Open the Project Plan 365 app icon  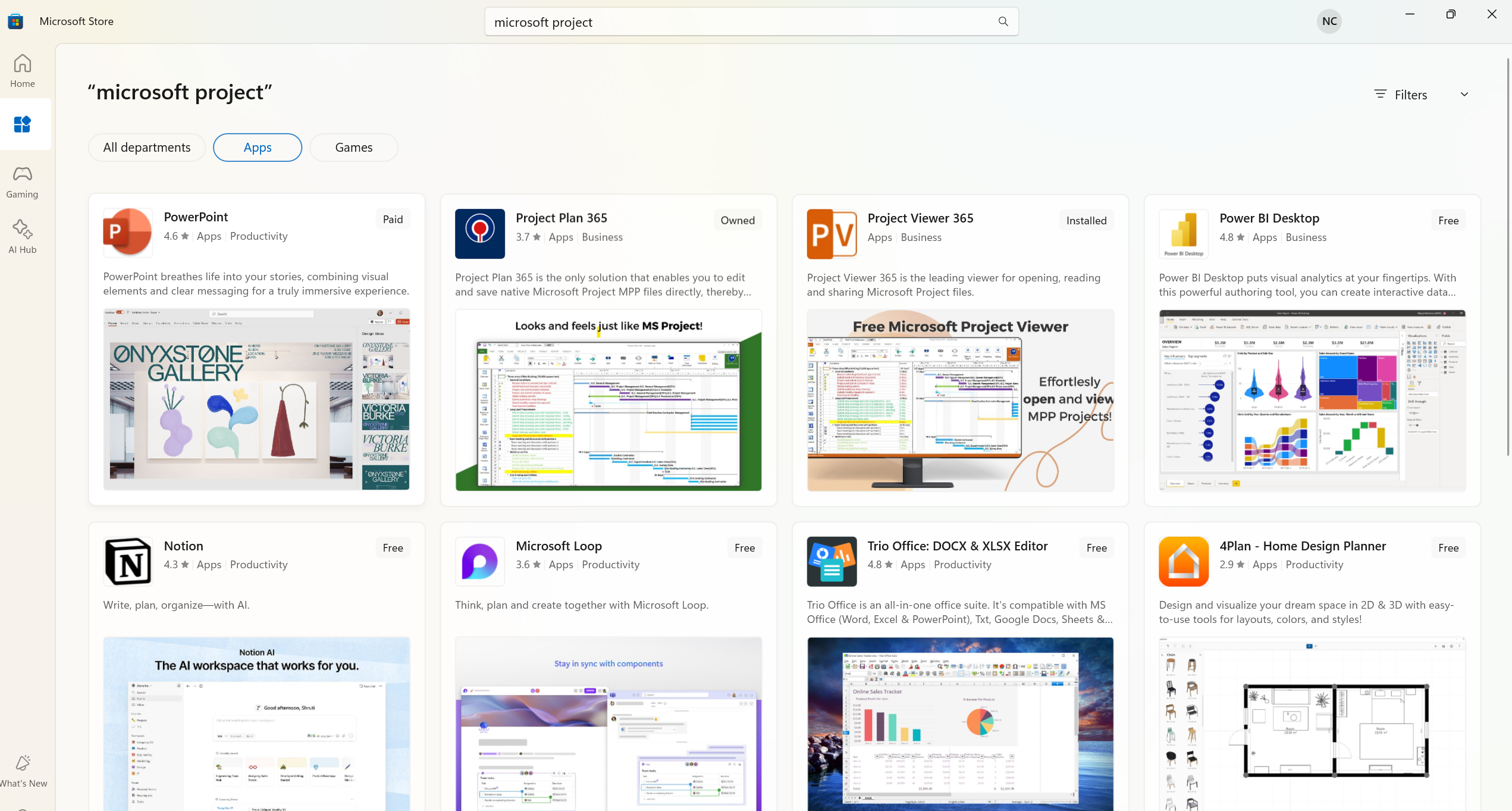pyautogui.click(x=480, y=234)
